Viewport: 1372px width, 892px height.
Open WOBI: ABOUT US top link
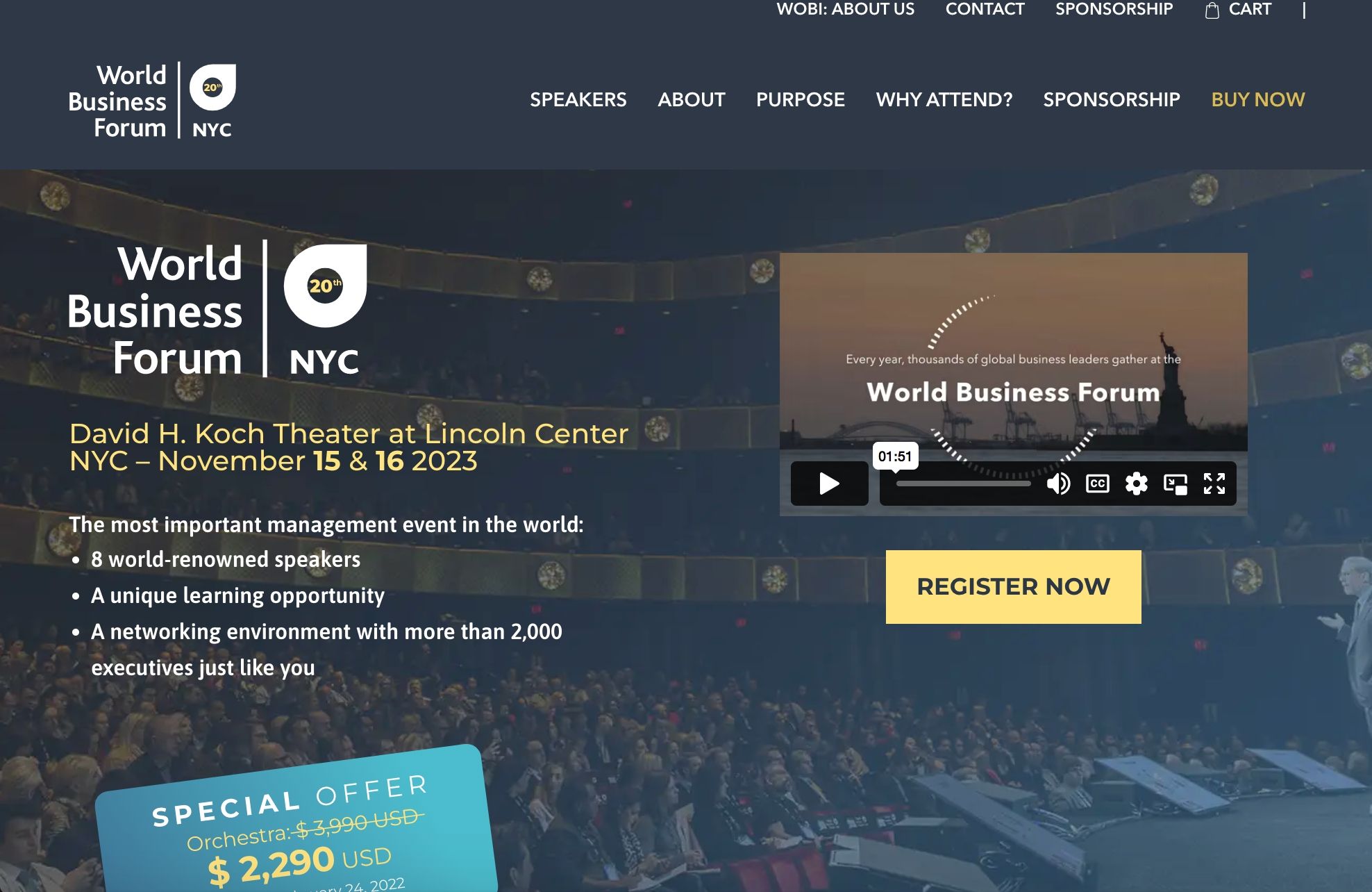[845, 9]
